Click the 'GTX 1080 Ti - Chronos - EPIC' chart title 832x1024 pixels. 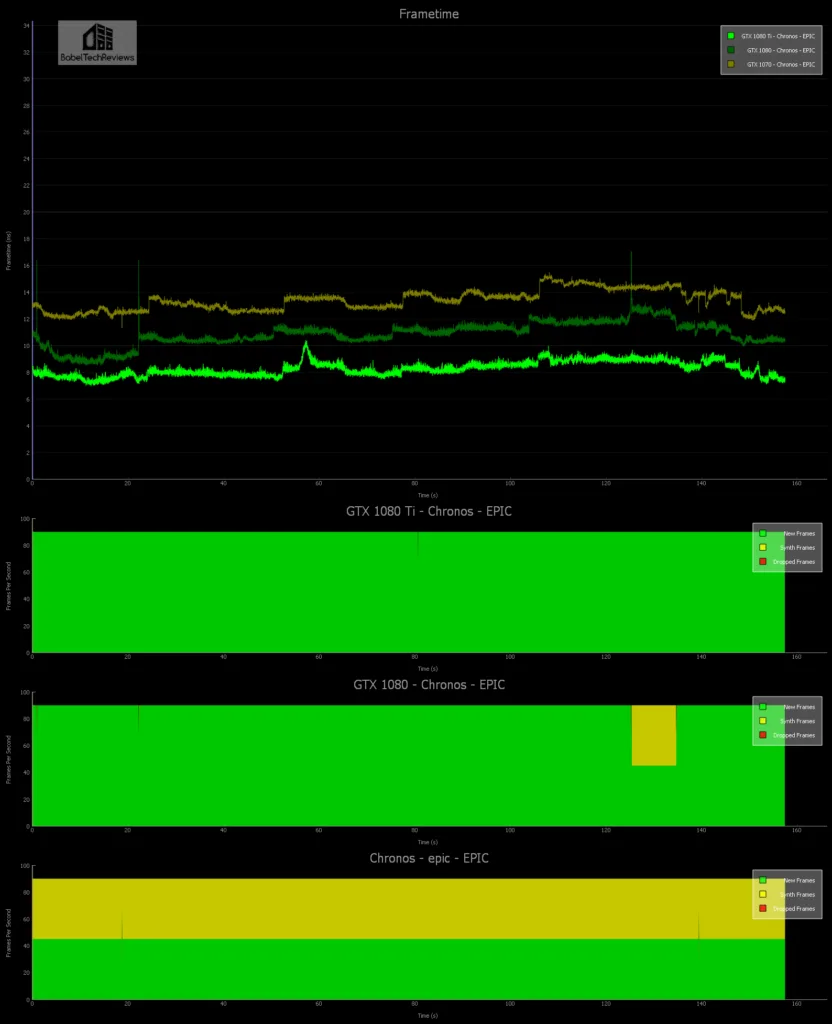(429, 511)
